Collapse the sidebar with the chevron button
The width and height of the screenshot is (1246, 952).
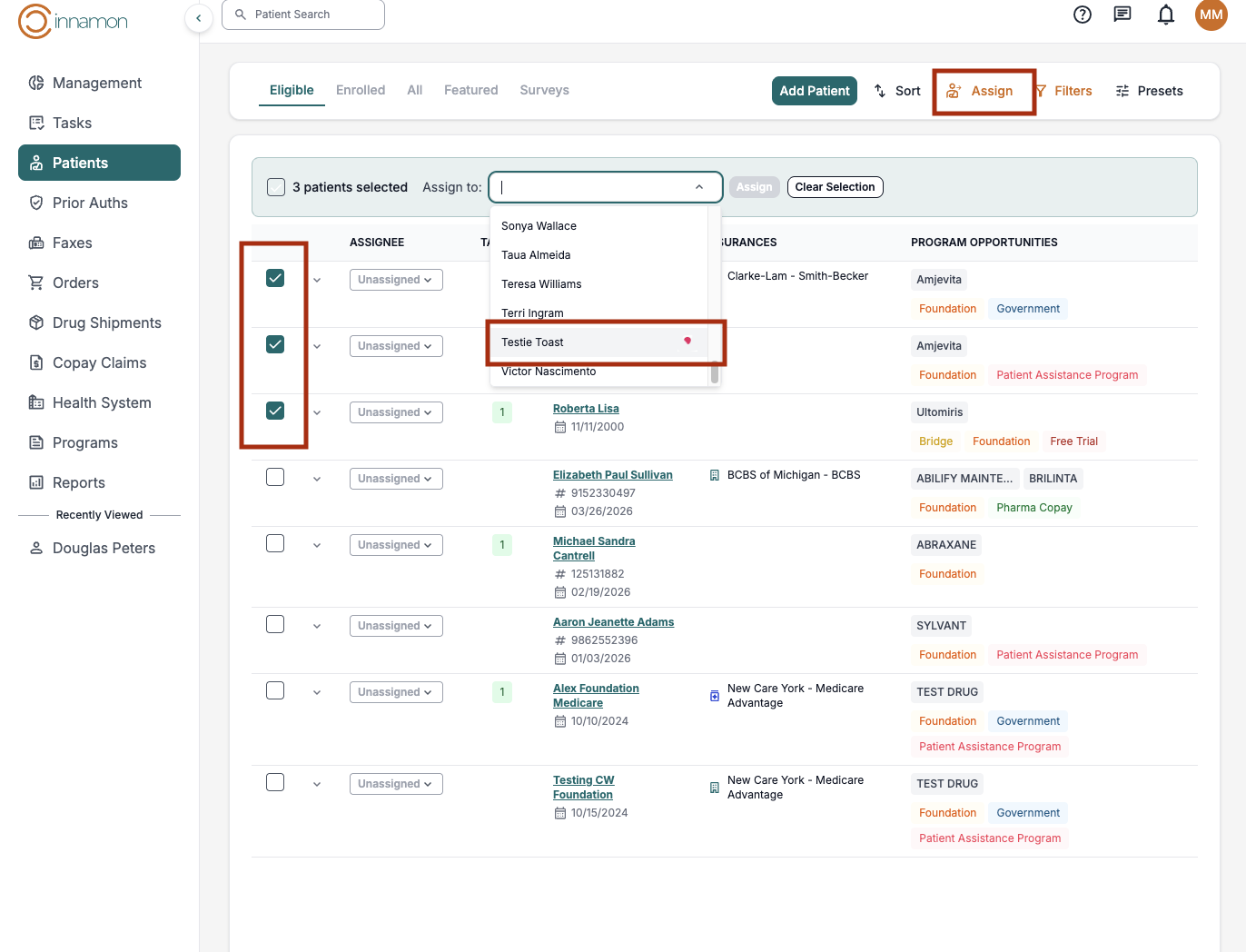(198, 18)
